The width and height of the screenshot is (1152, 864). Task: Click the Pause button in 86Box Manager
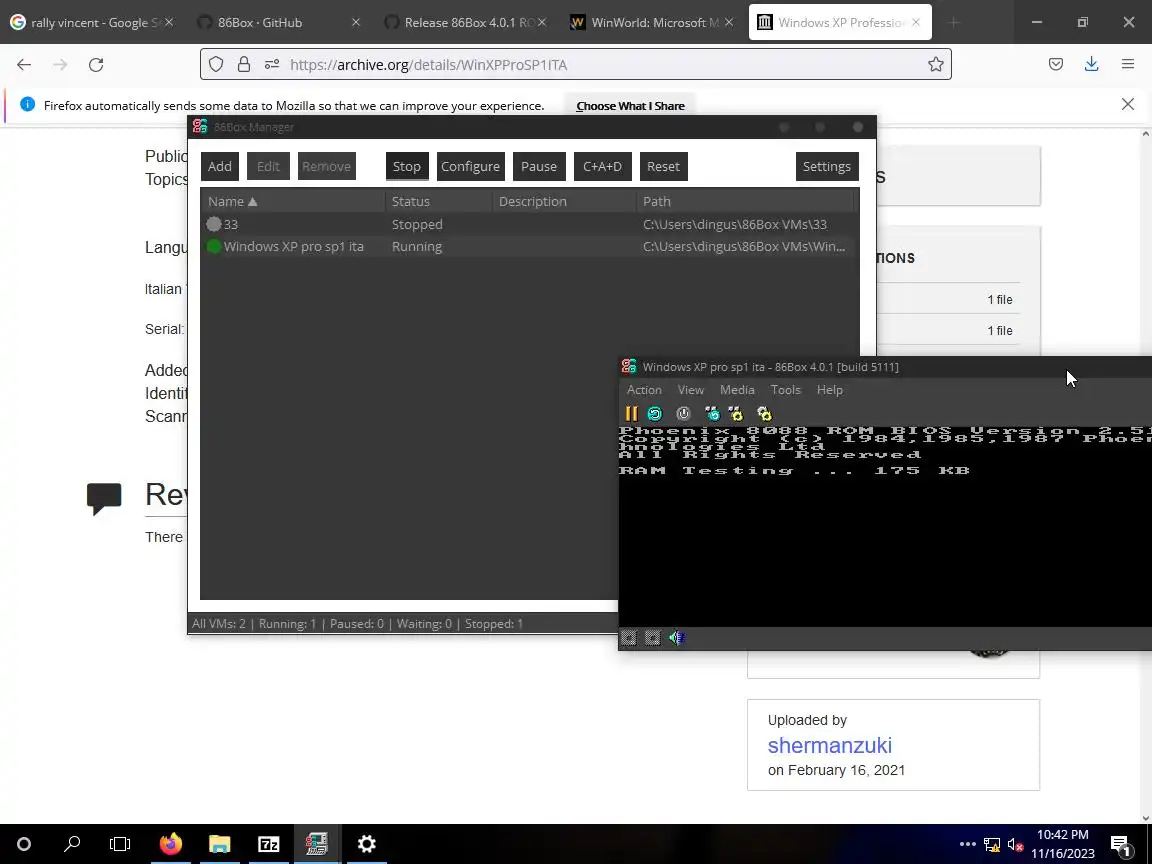coord(539,166)
